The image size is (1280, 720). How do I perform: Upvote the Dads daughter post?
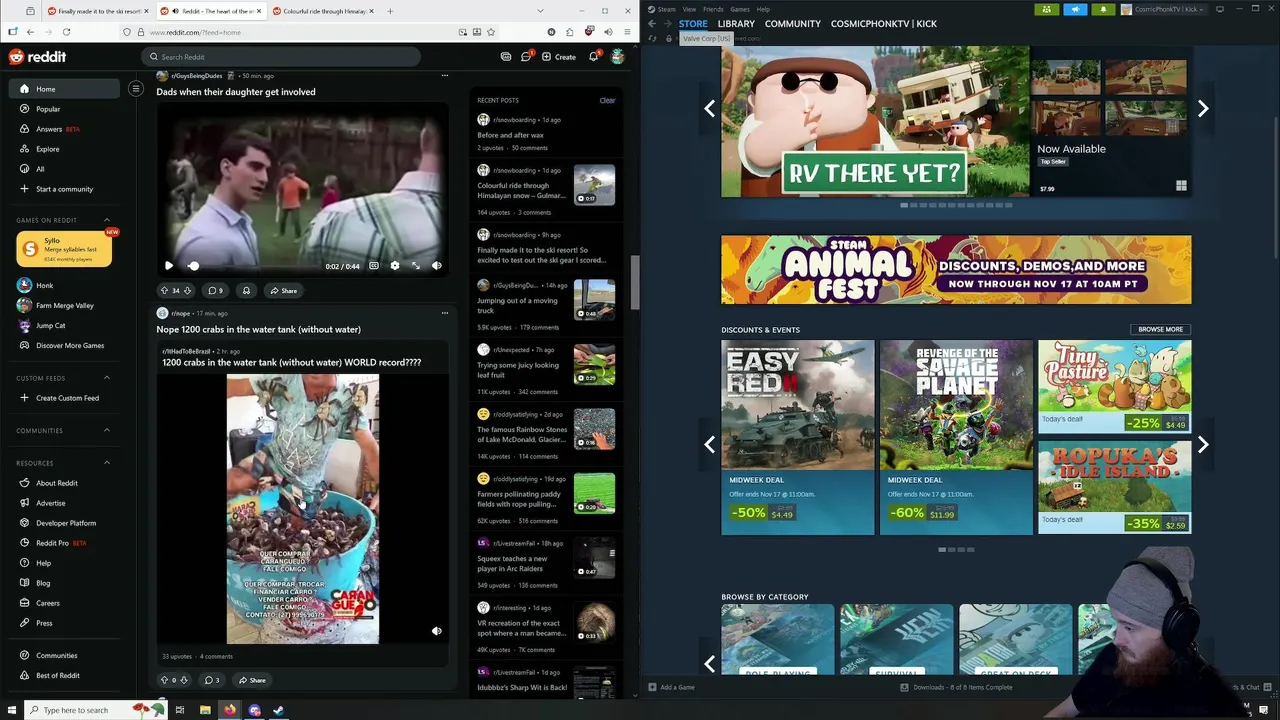click(164, 291)
